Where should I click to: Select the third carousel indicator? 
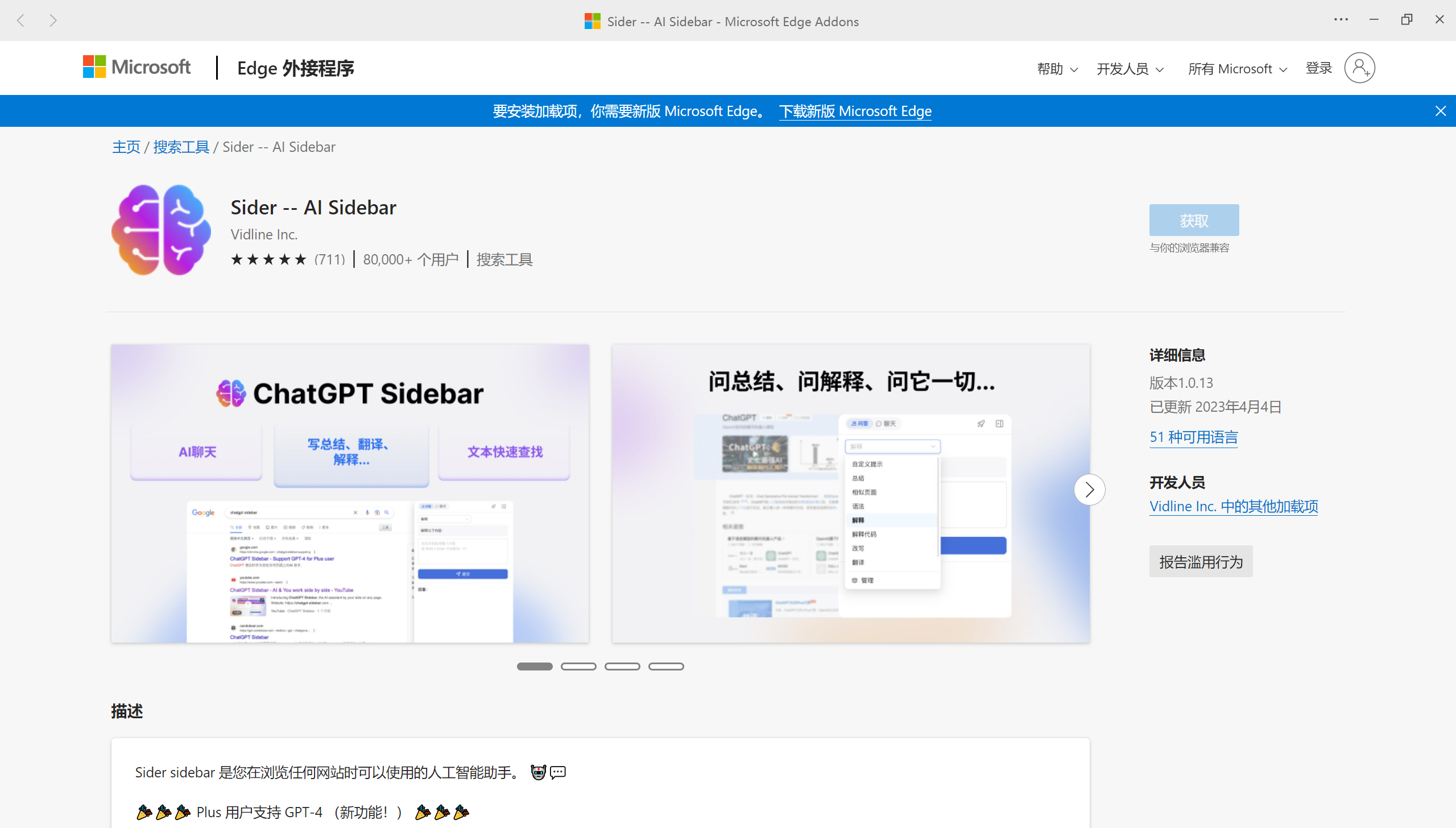pos(622,666)
